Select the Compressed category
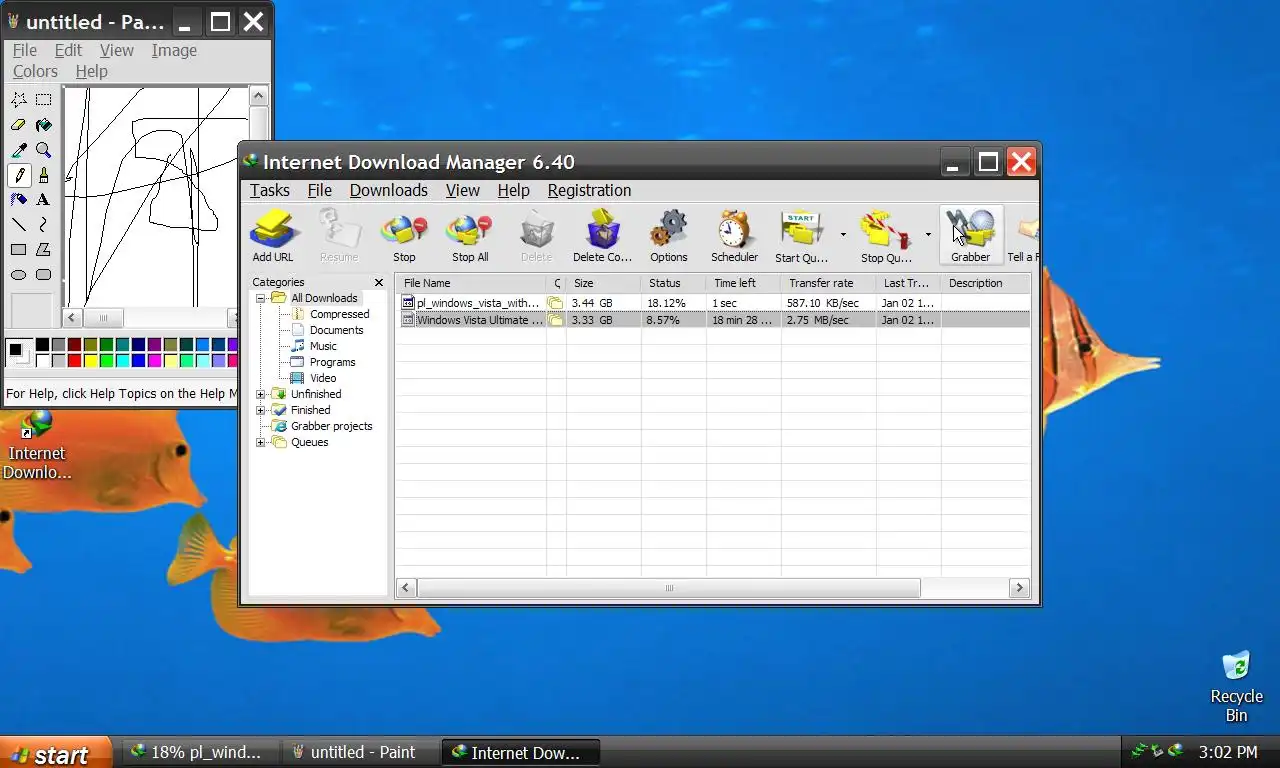1280x768 pixels. pyautogui.click(x=339, y=314)
